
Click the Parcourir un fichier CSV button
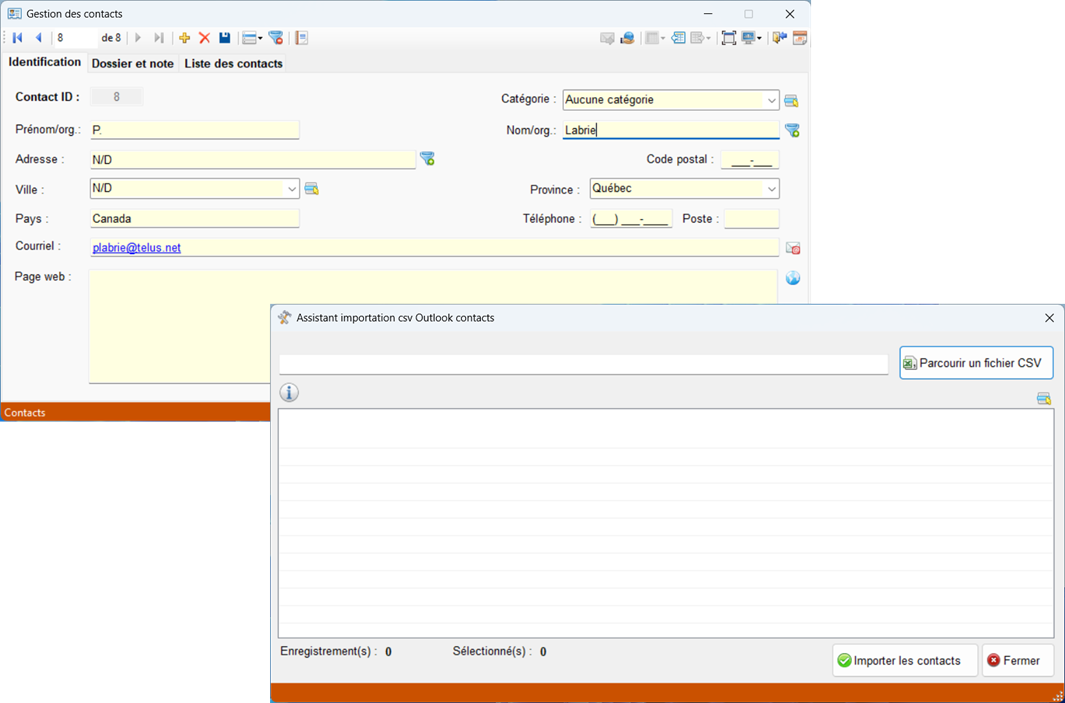975,363
